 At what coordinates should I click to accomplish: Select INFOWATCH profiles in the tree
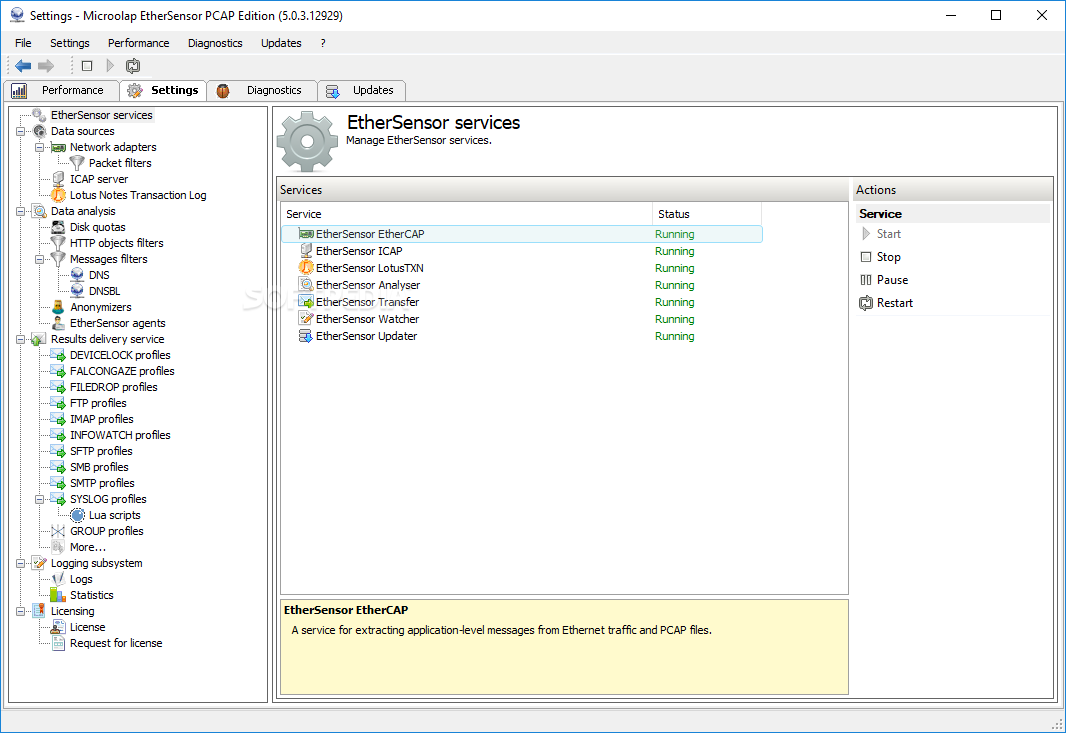click(x=120, y=435)
